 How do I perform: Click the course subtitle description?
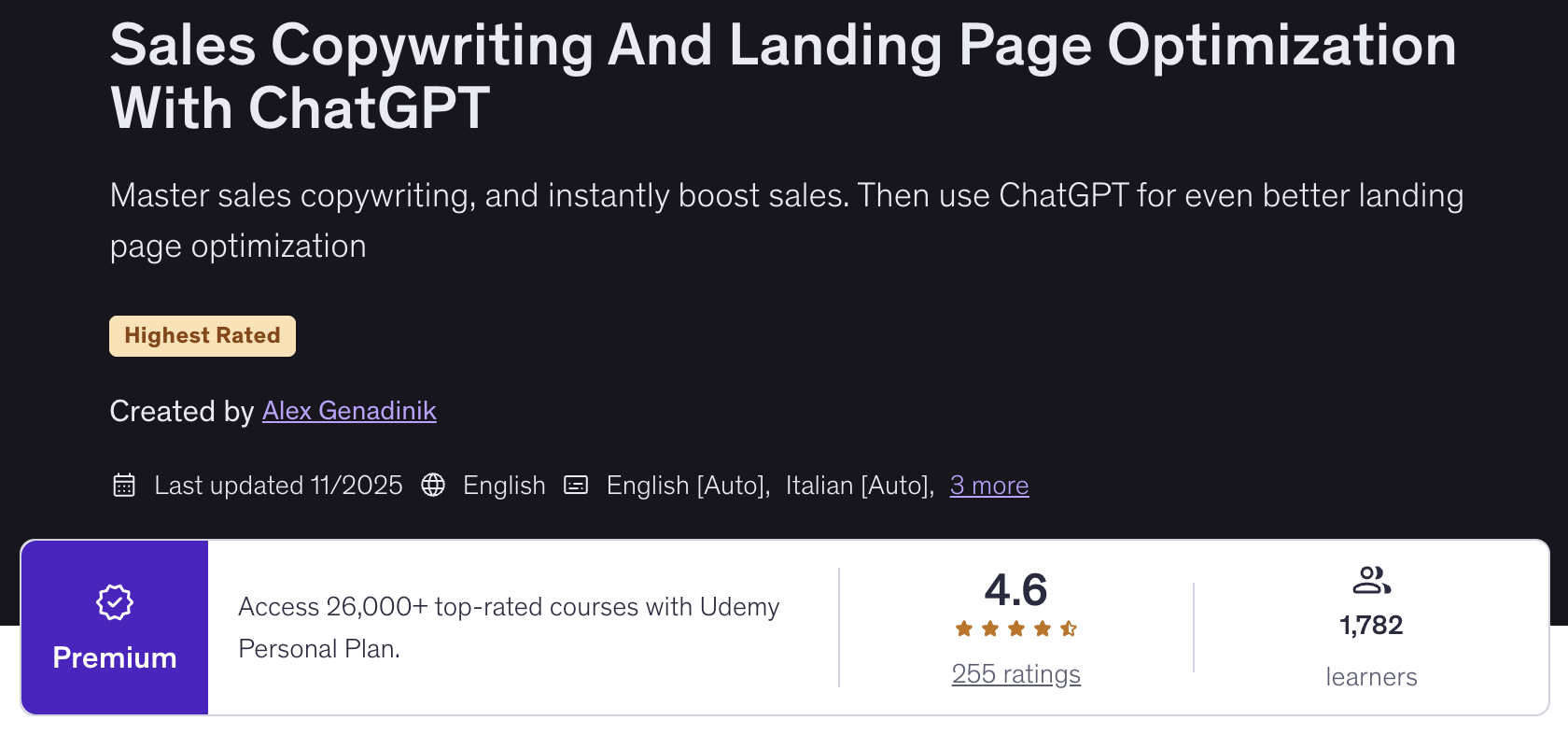(786, 220)
